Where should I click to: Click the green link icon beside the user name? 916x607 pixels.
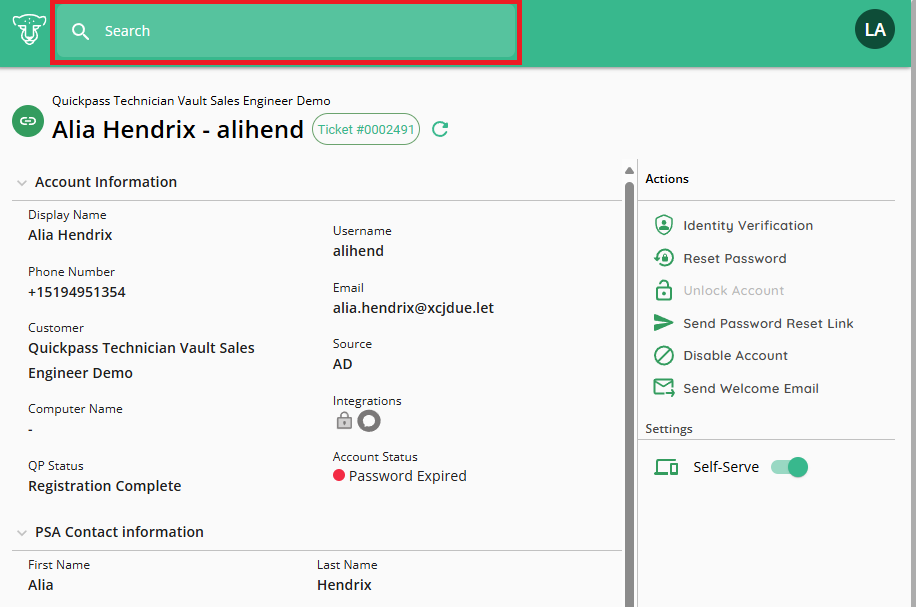[28, 121]
